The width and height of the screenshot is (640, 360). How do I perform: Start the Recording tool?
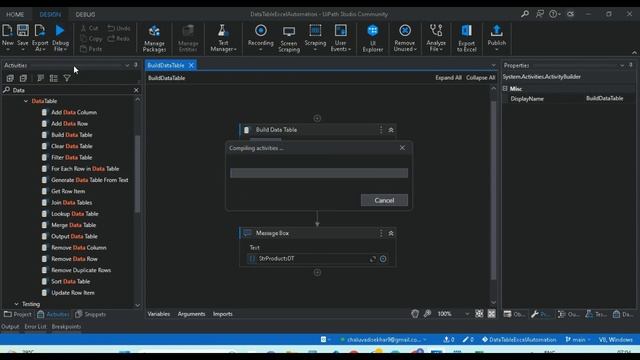click(x=261, y=38)
